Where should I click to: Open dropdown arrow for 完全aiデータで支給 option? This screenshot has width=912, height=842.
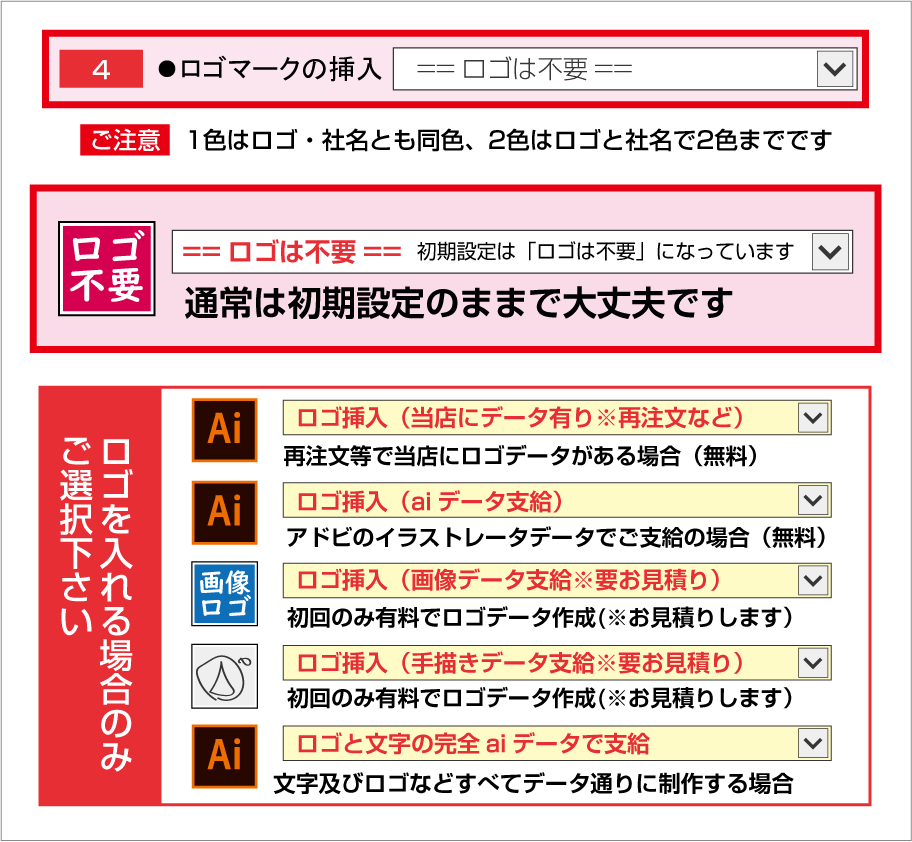point(813,743)
